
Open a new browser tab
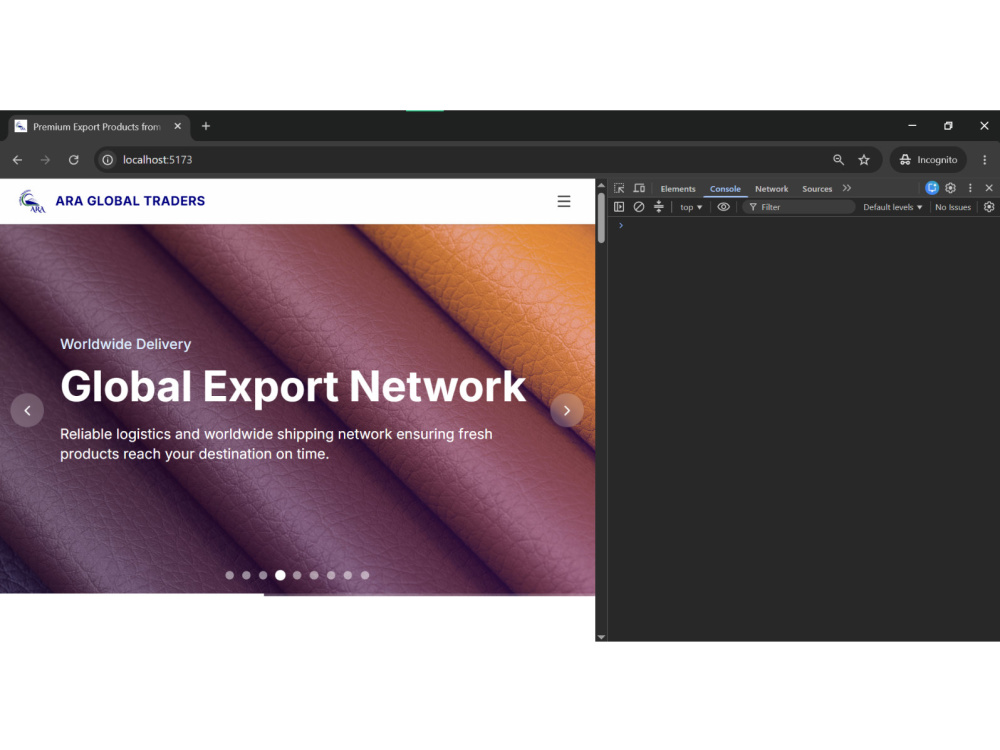click(x=205, y=126)
